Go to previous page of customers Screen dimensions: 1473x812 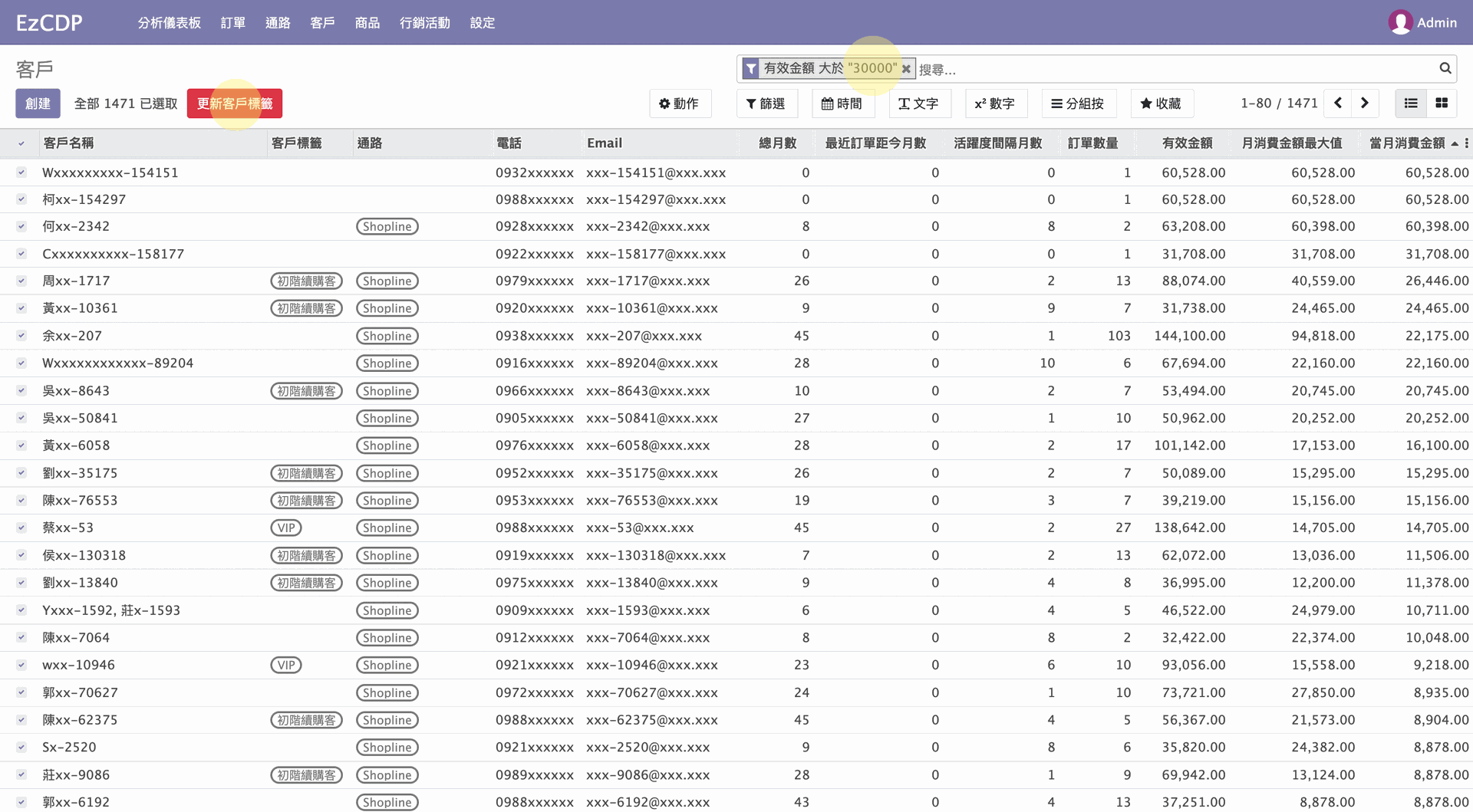[x=1338, y=104]
